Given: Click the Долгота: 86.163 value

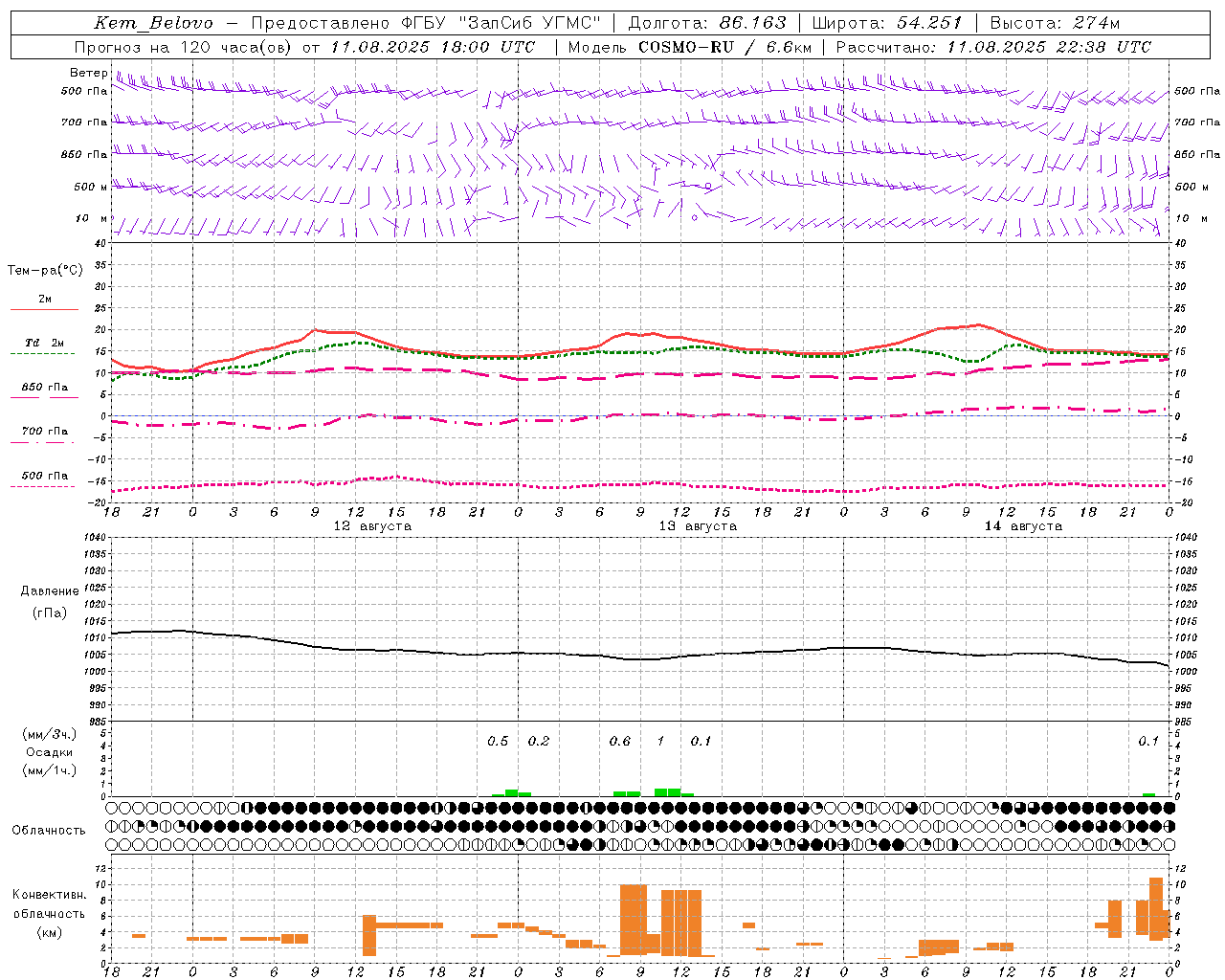Looking at the screenshot, I should click(x=707, y=23).
